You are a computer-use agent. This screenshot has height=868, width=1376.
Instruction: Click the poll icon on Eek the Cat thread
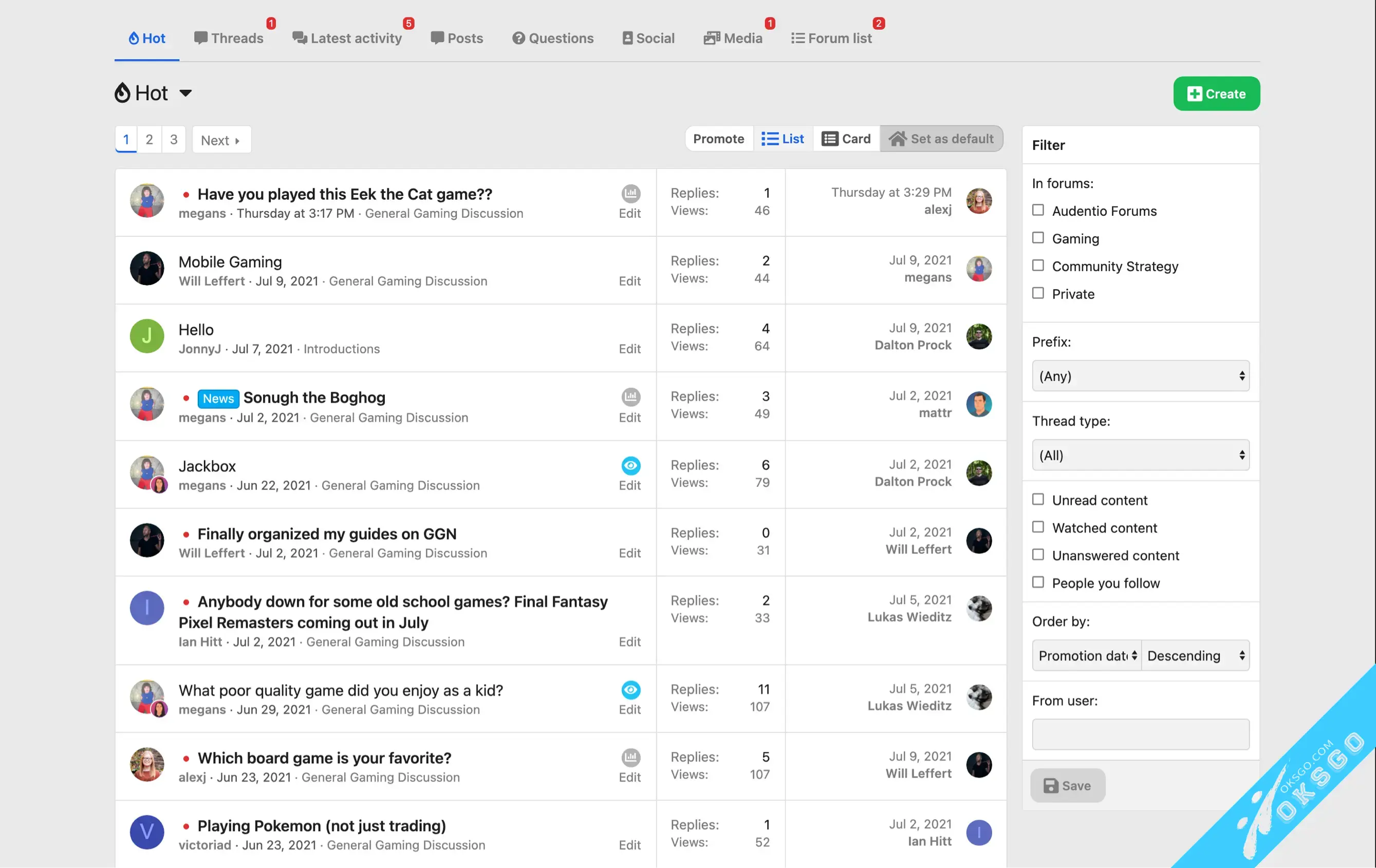630,194
